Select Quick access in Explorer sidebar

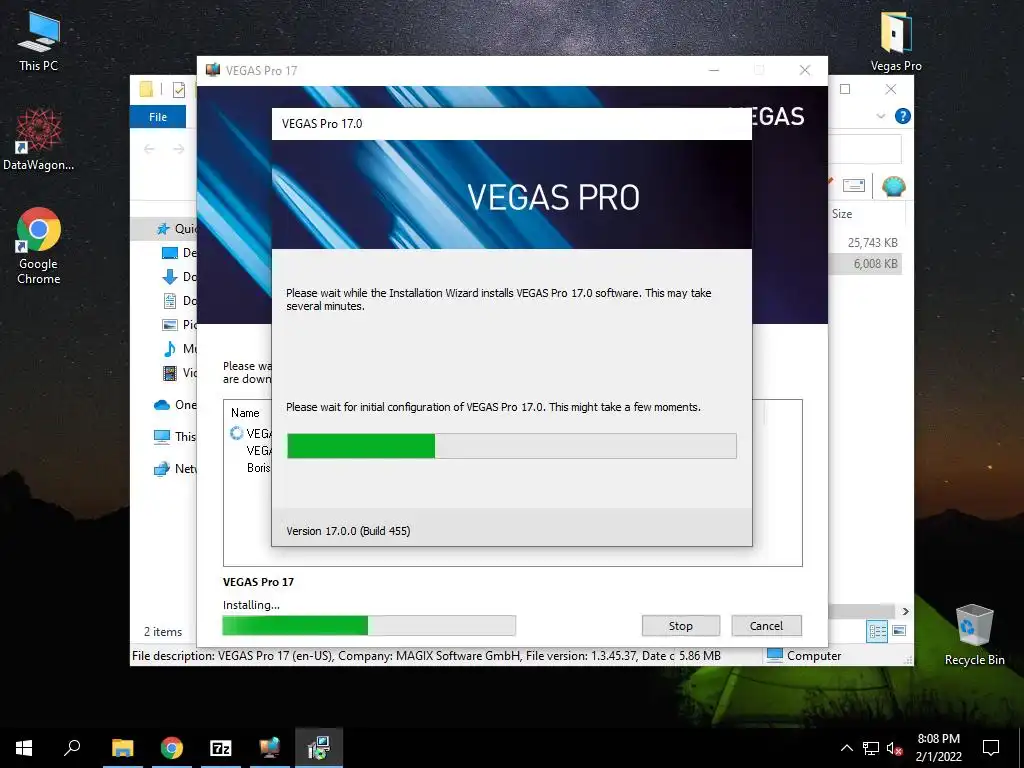(176, 229)
